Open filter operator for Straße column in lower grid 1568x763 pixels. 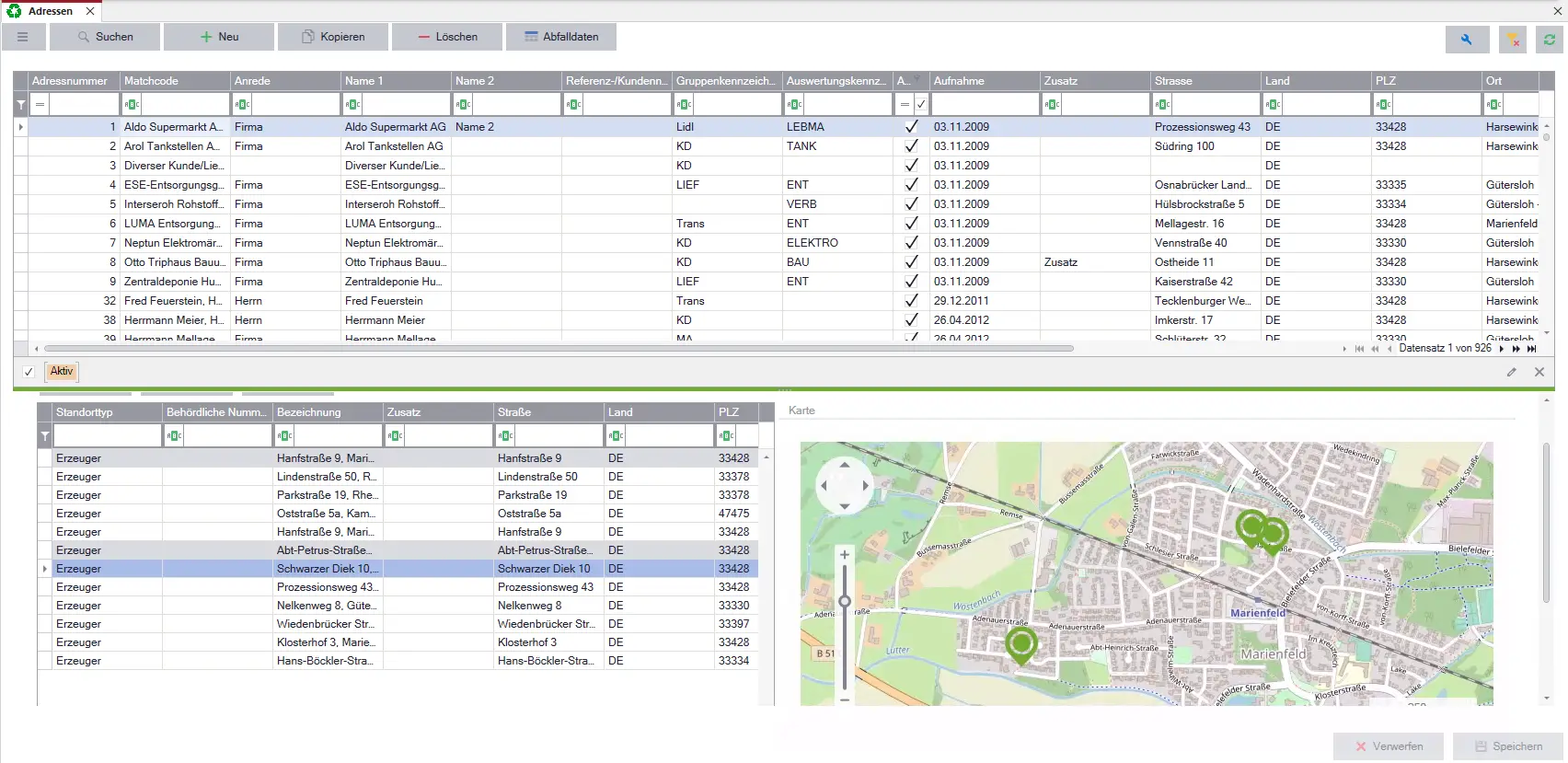click(505, 435)
